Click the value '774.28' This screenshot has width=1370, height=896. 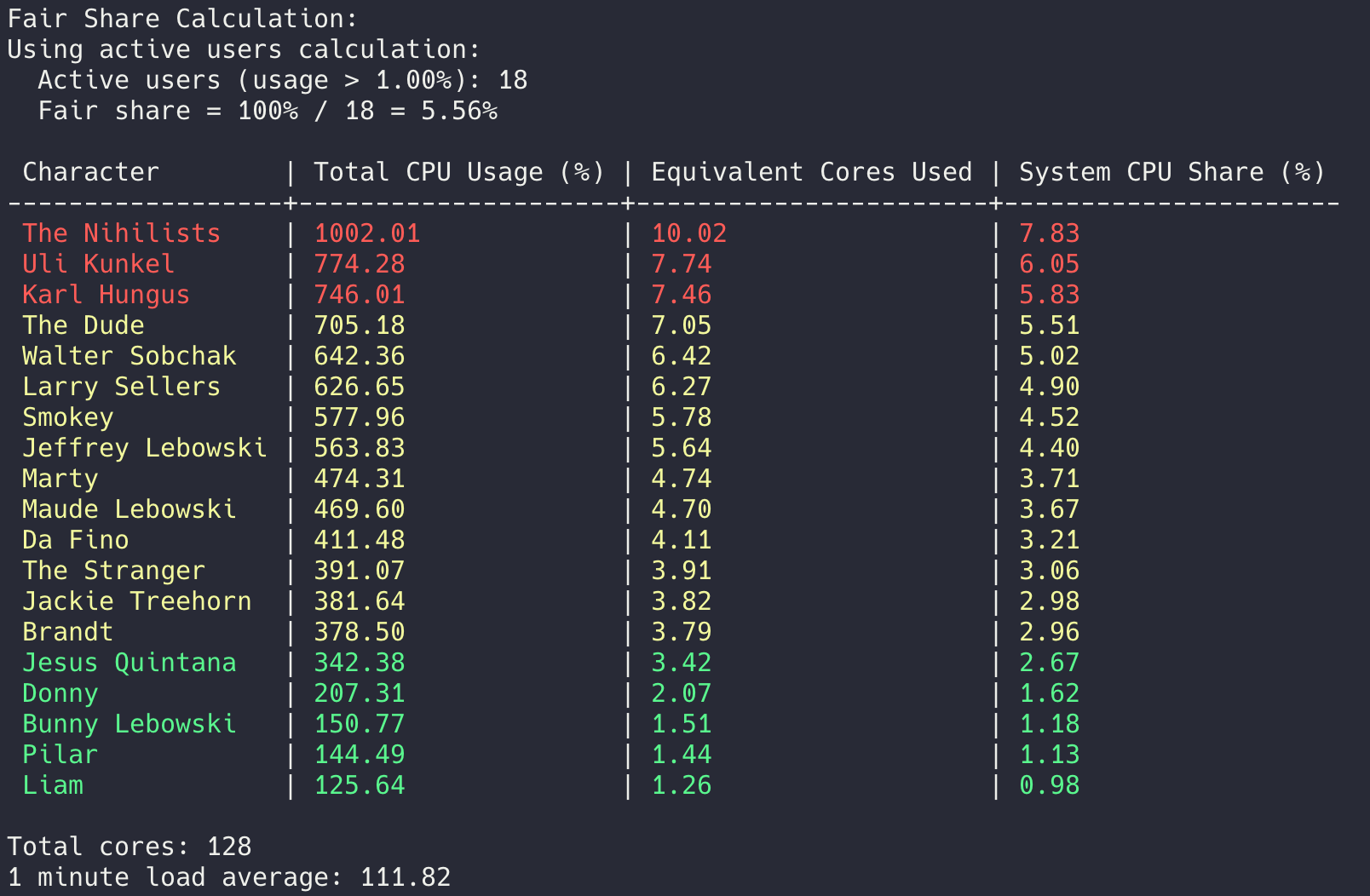click(x=360, y=264)
